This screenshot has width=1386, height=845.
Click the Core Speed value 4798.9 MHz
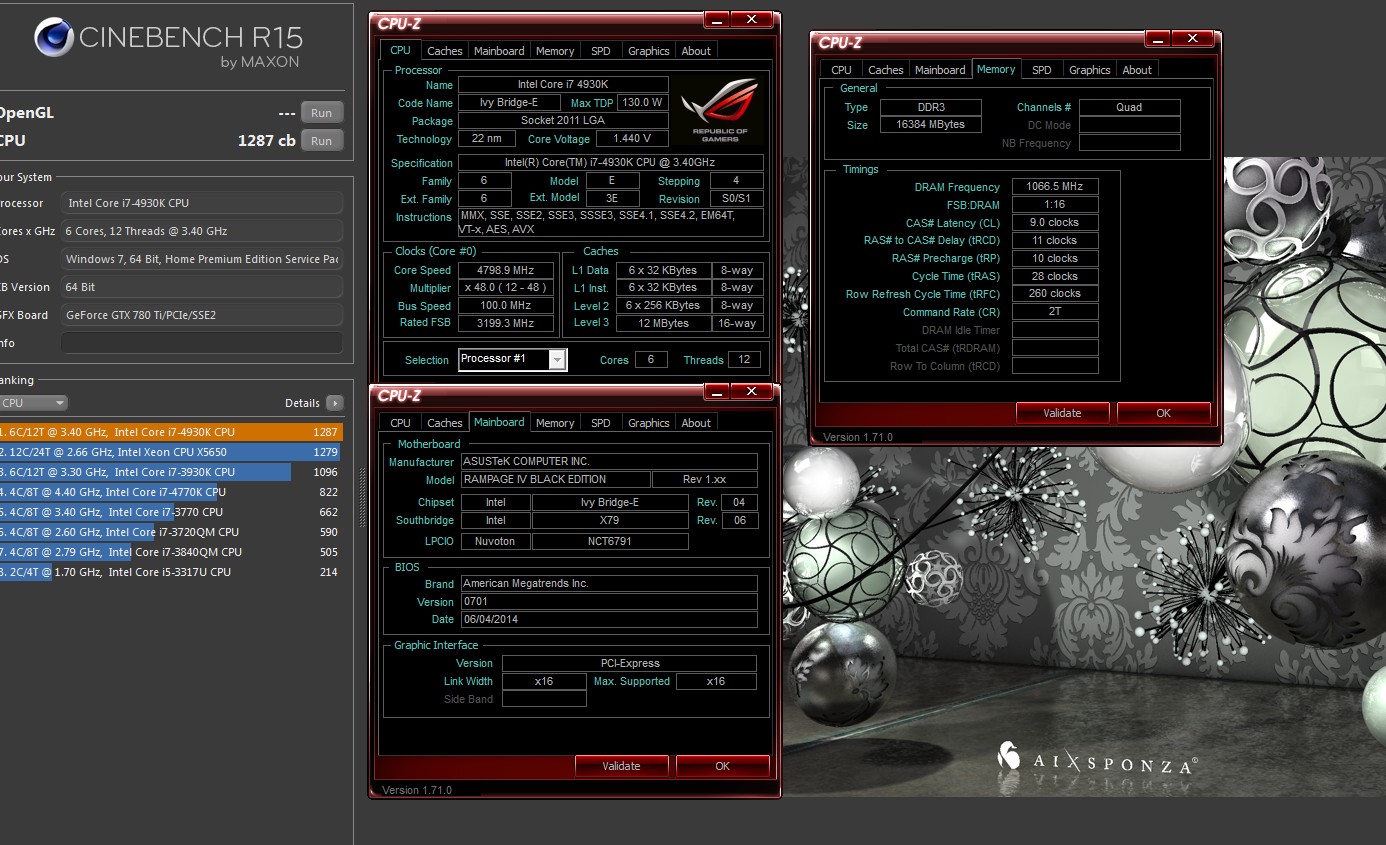[x=506, y=270]
